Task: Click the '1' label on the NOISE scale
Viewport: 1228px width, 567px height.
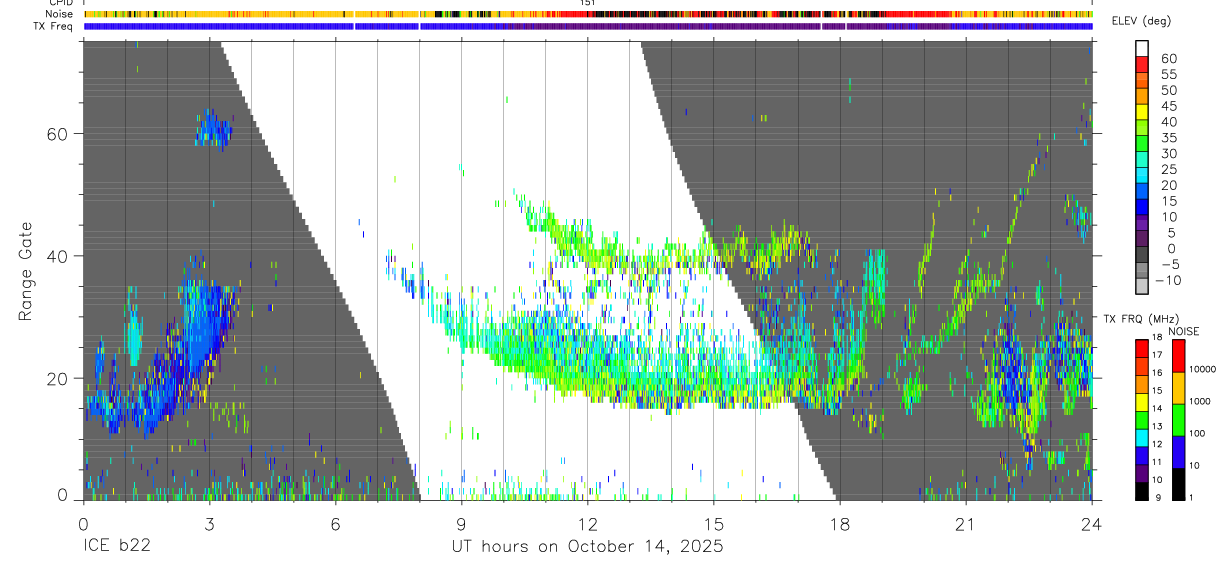Action: point(1190,497)
